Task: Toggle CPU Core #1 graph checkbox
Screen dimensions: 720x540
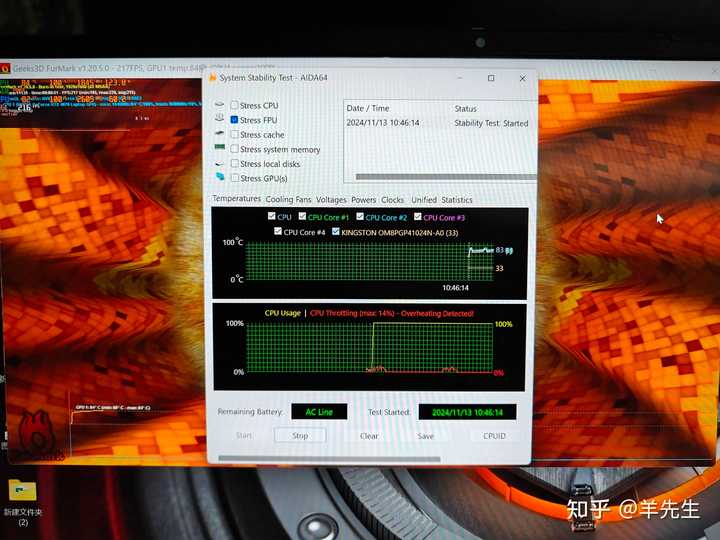Action: click(x=302, y=216)
